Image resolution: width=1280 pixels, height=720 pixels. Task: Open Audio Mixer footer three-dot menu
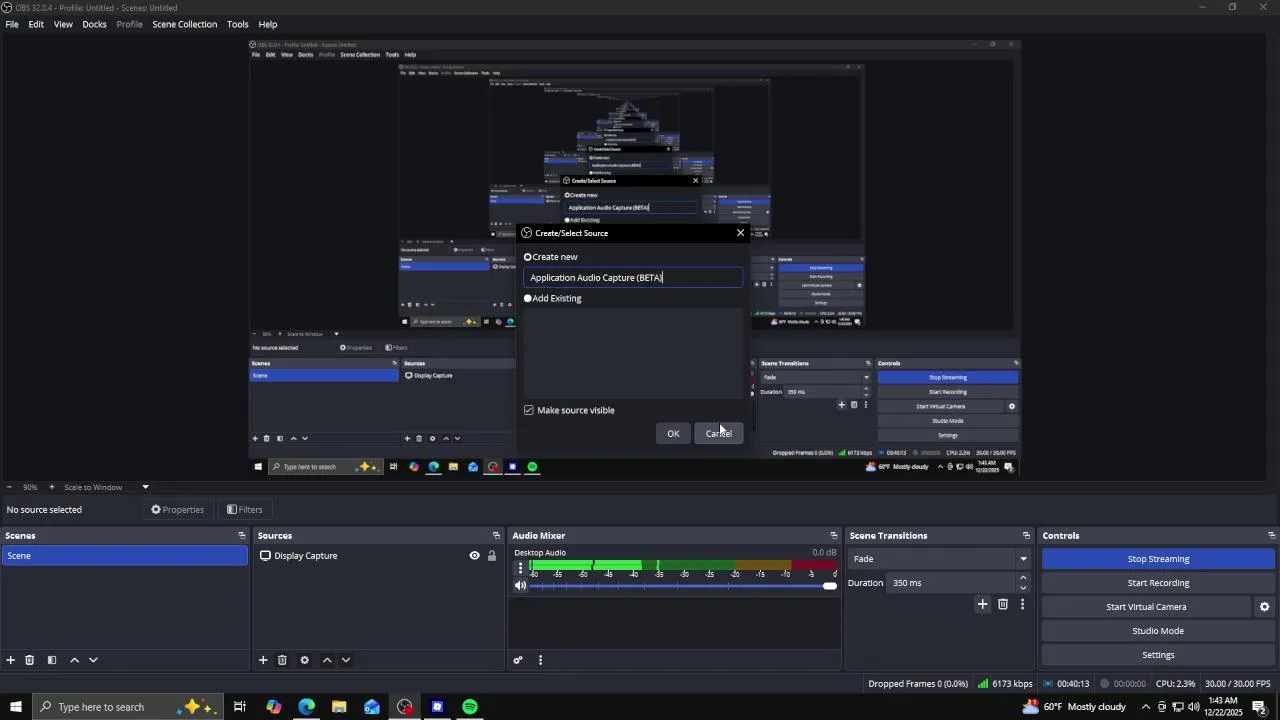(540, 660)
